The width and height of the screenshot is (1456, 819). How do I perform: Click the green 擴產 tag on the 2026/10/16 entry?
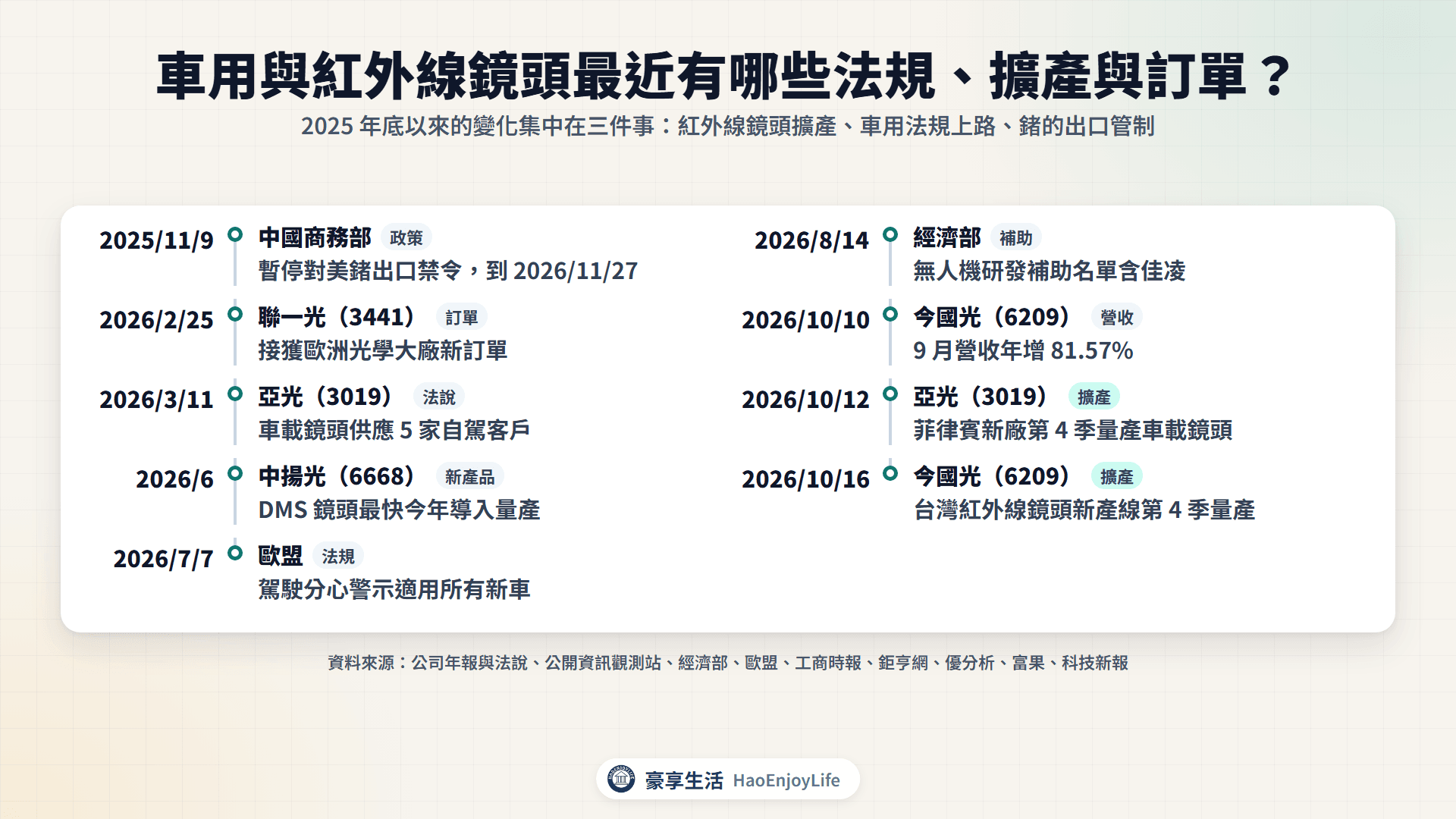1117,477
